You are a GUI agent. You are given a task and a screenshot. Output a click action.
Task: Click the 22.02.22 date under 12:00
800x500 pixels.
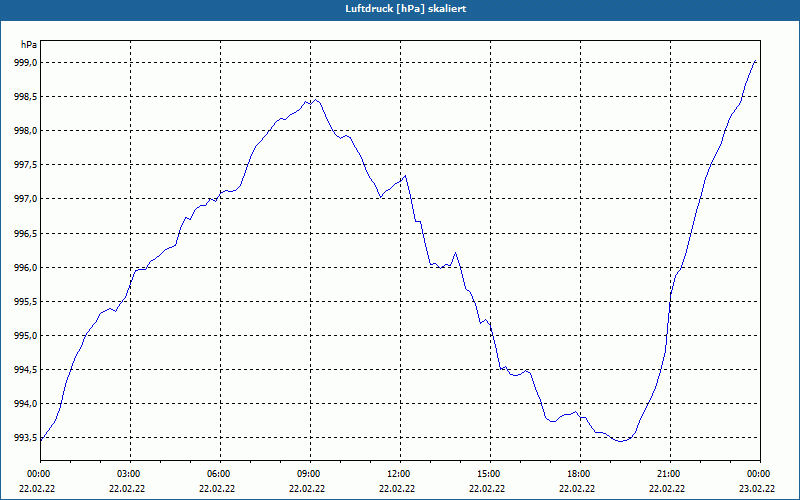coord(398,488)
